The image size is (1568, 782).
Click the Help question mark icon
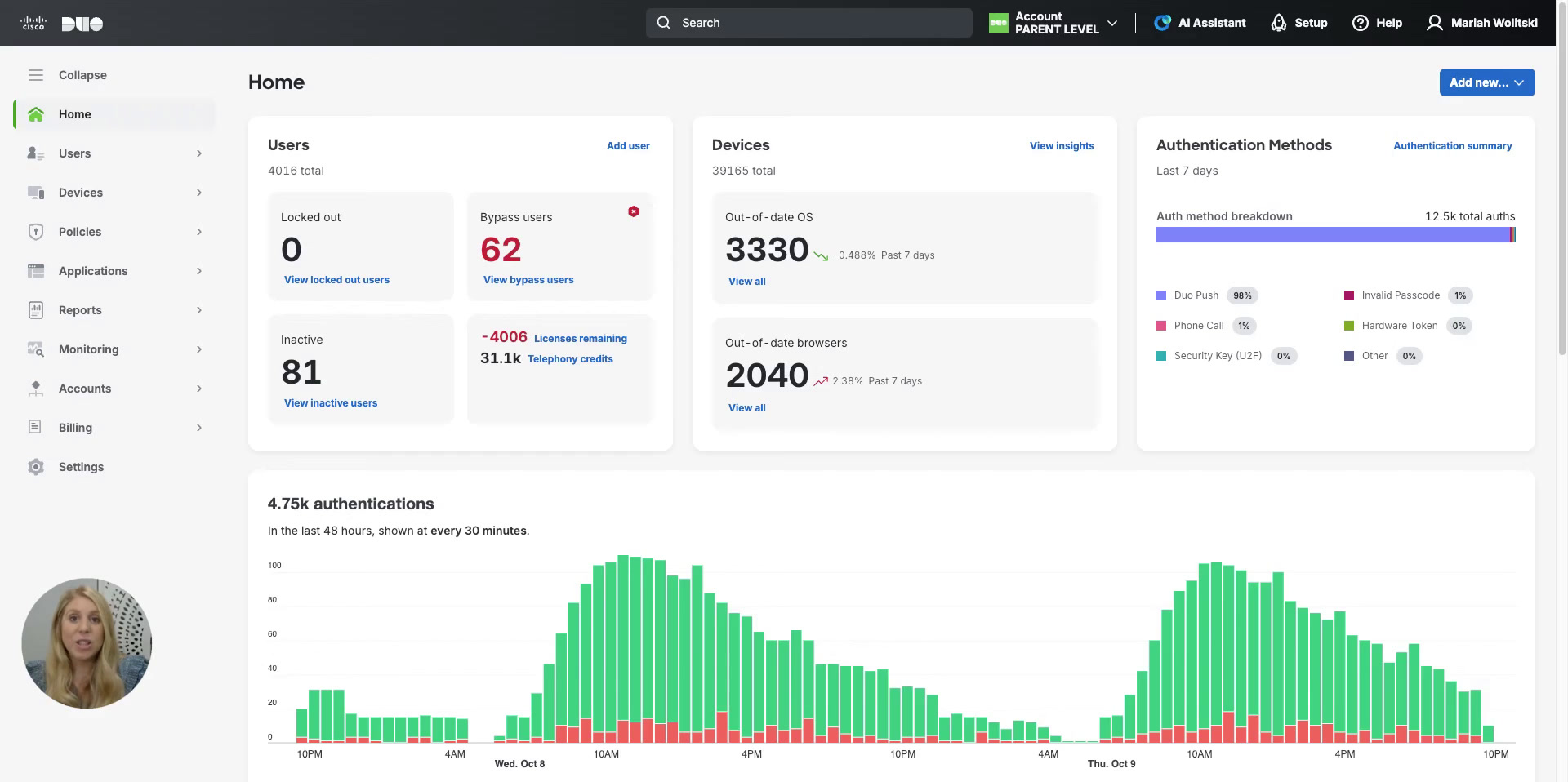[1360, 23]
